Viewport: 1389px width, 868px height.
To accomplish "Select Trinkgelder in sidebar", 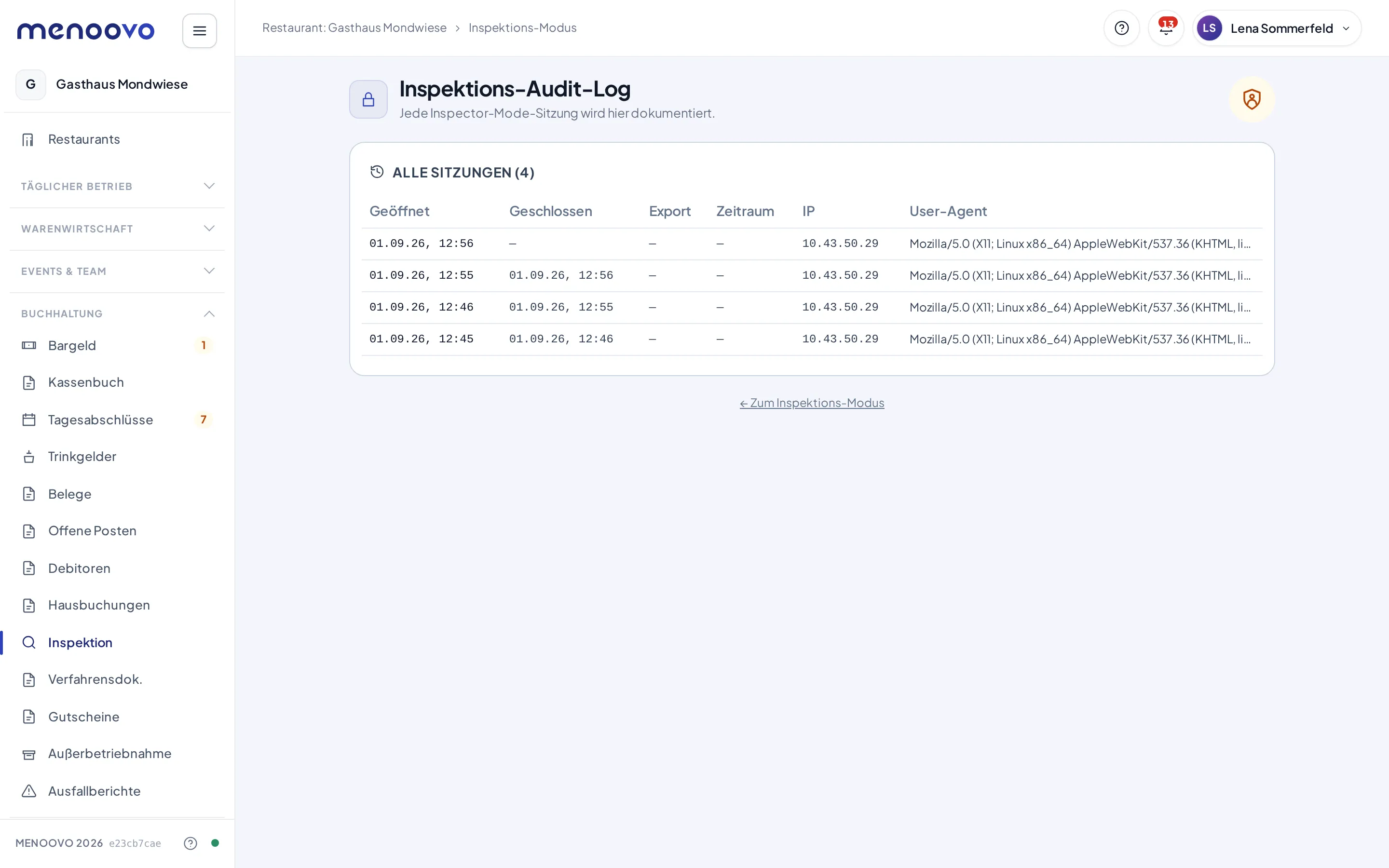I will (x=117, y=456).
